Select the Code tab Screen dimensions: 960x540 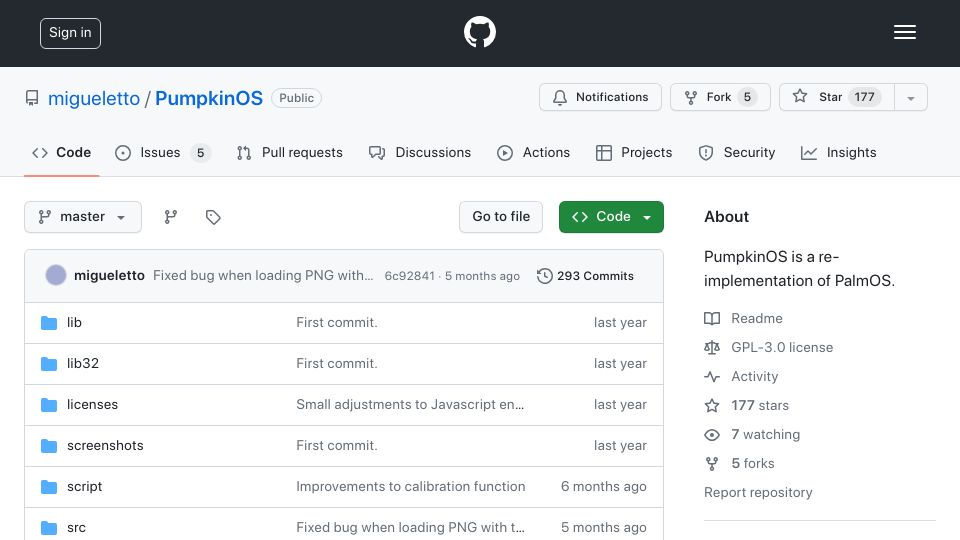point(62,152)
